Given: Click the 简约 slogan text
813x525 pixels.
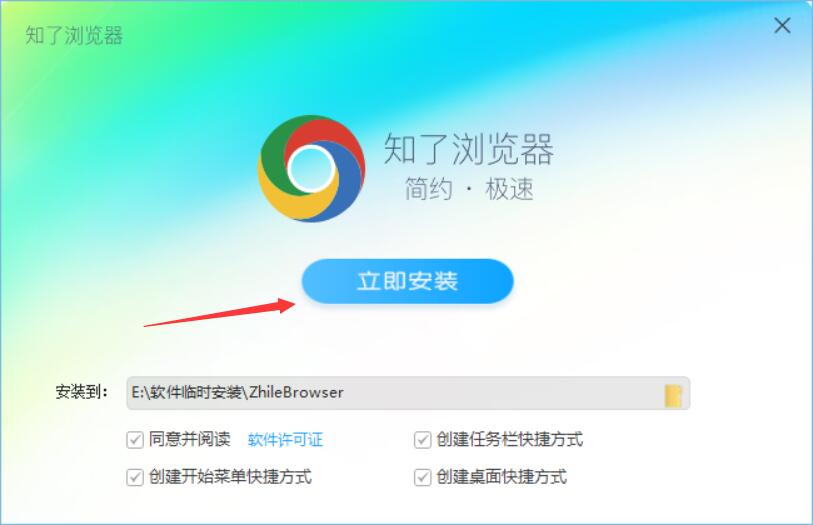Looking at the screenshot, I should [x=428, y=189].
